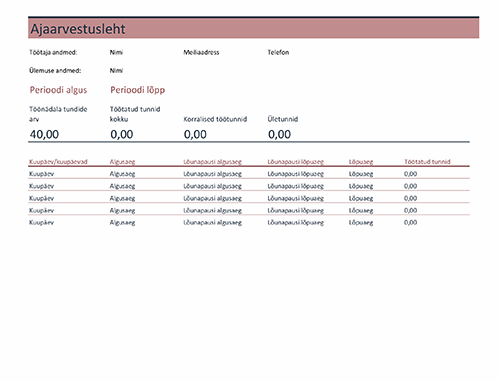Click the Telefon field
This screenshot has width=498, height=382.
(278, 52)
